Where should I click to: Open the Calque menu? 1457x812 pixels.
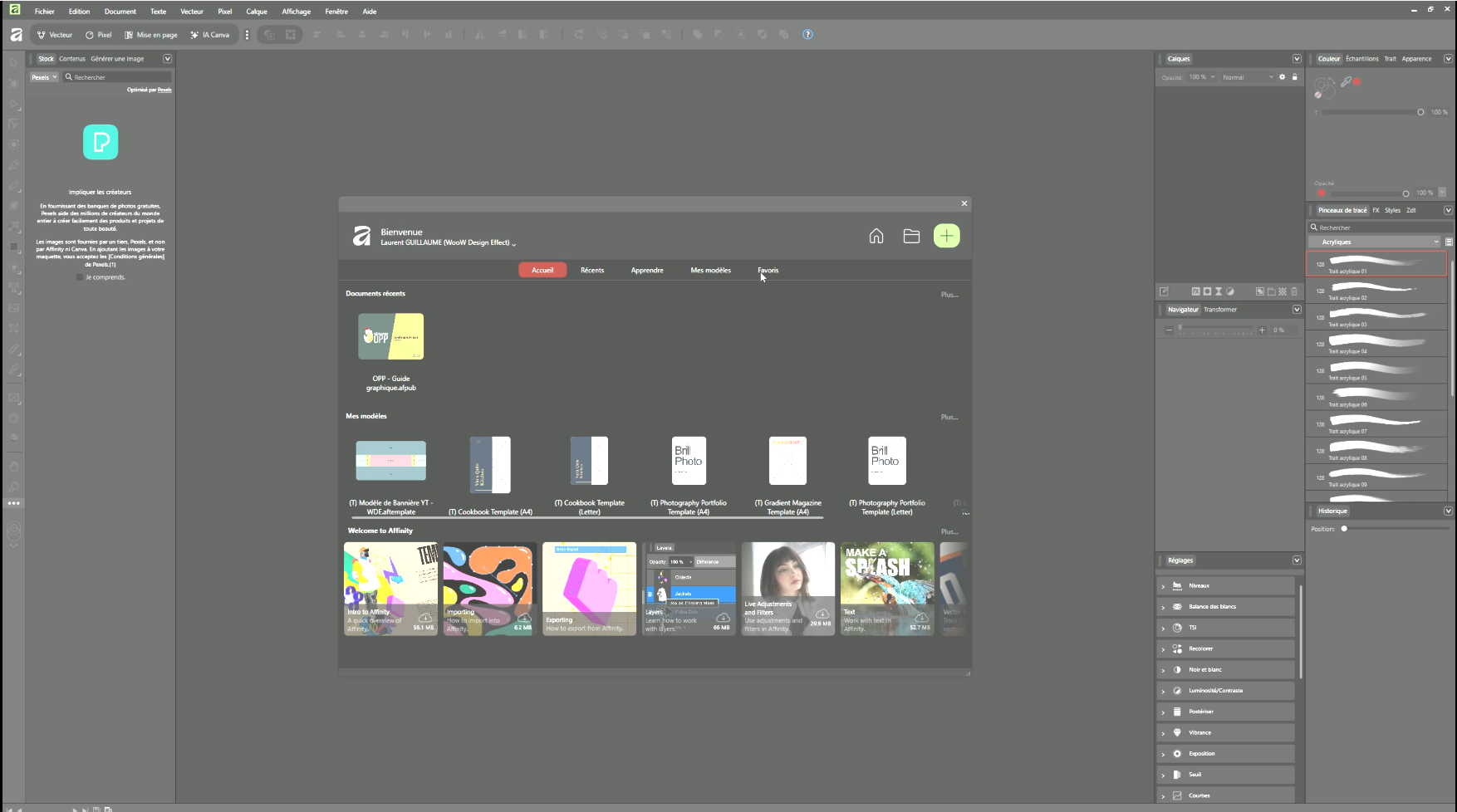pos(257,12)
